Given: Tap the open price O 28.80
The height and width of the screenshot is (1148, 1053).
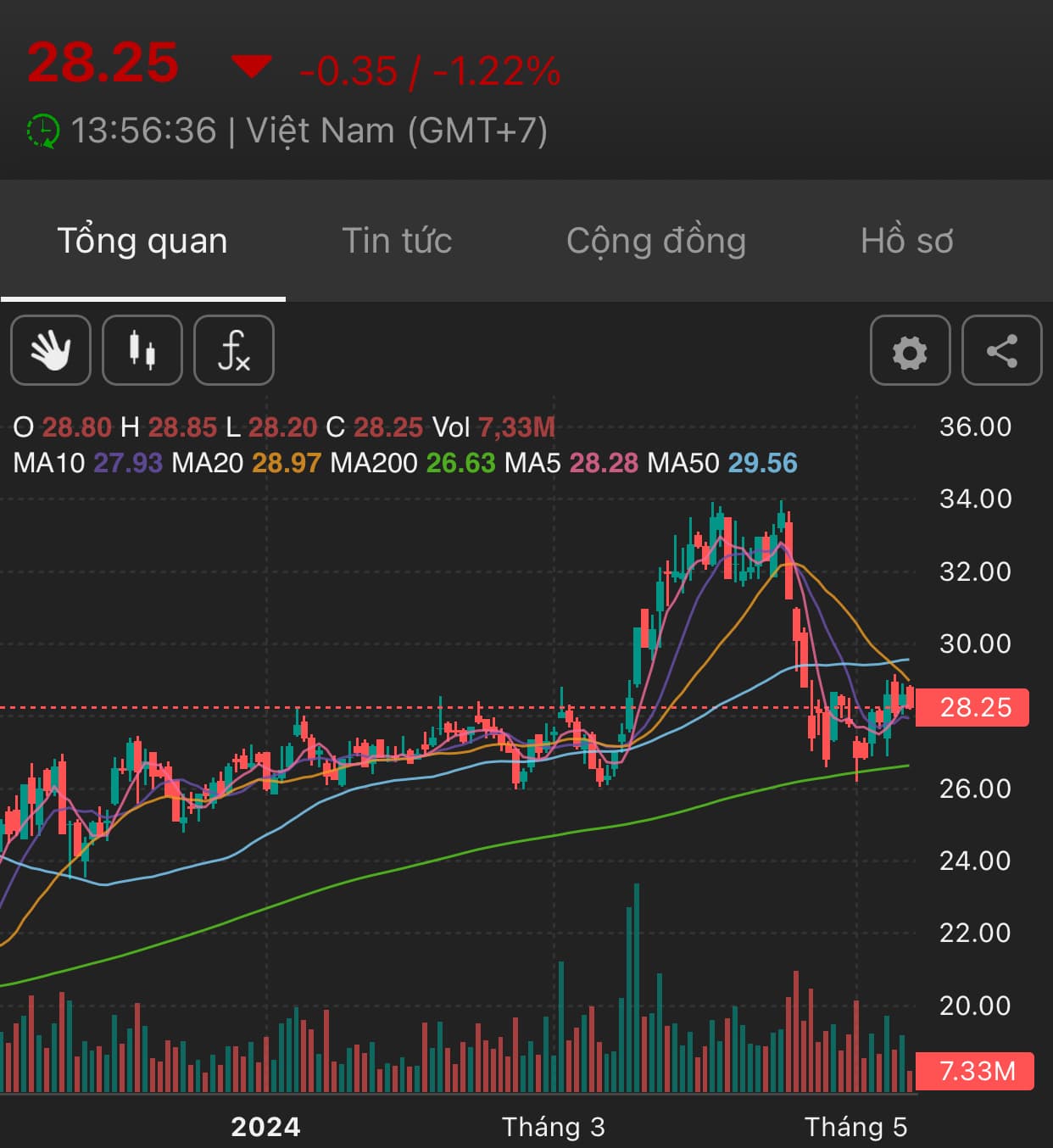Looking at the screenshot, I should [x=62, y=427].
